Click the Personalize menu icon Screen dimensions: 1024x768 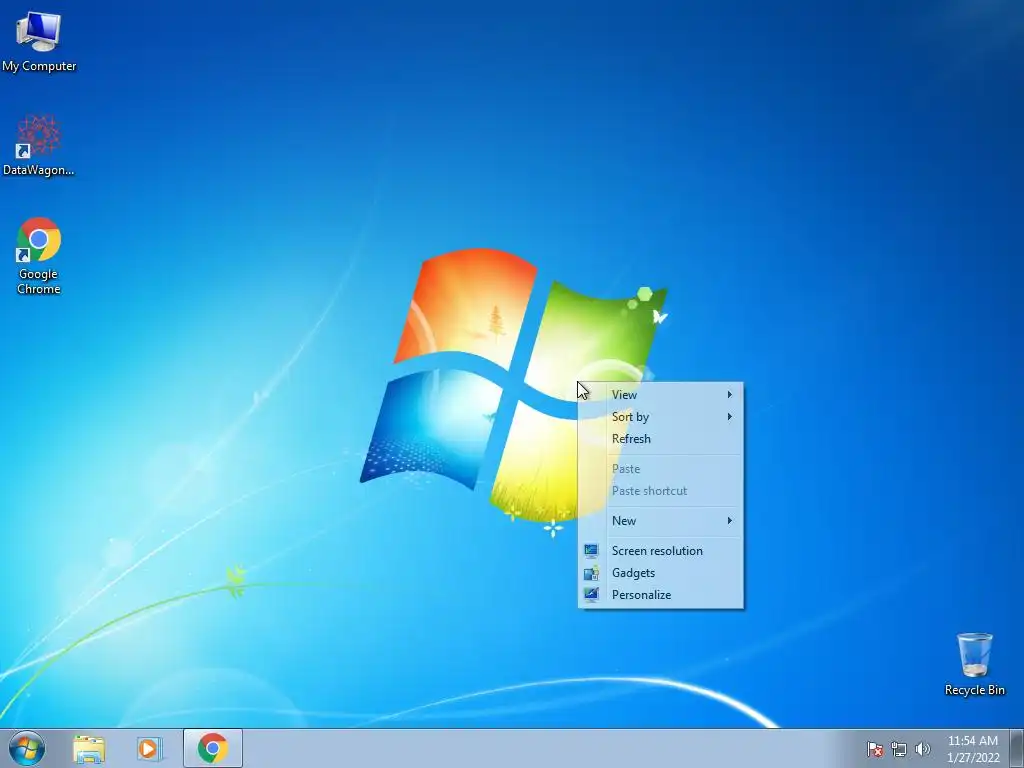tap(591, 595)
